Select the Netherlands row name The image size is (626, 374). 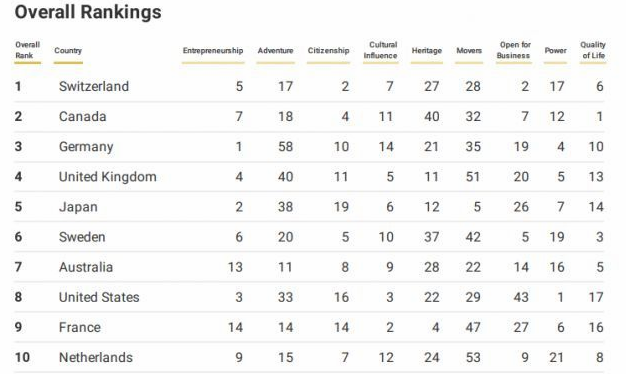click(96, 358)
